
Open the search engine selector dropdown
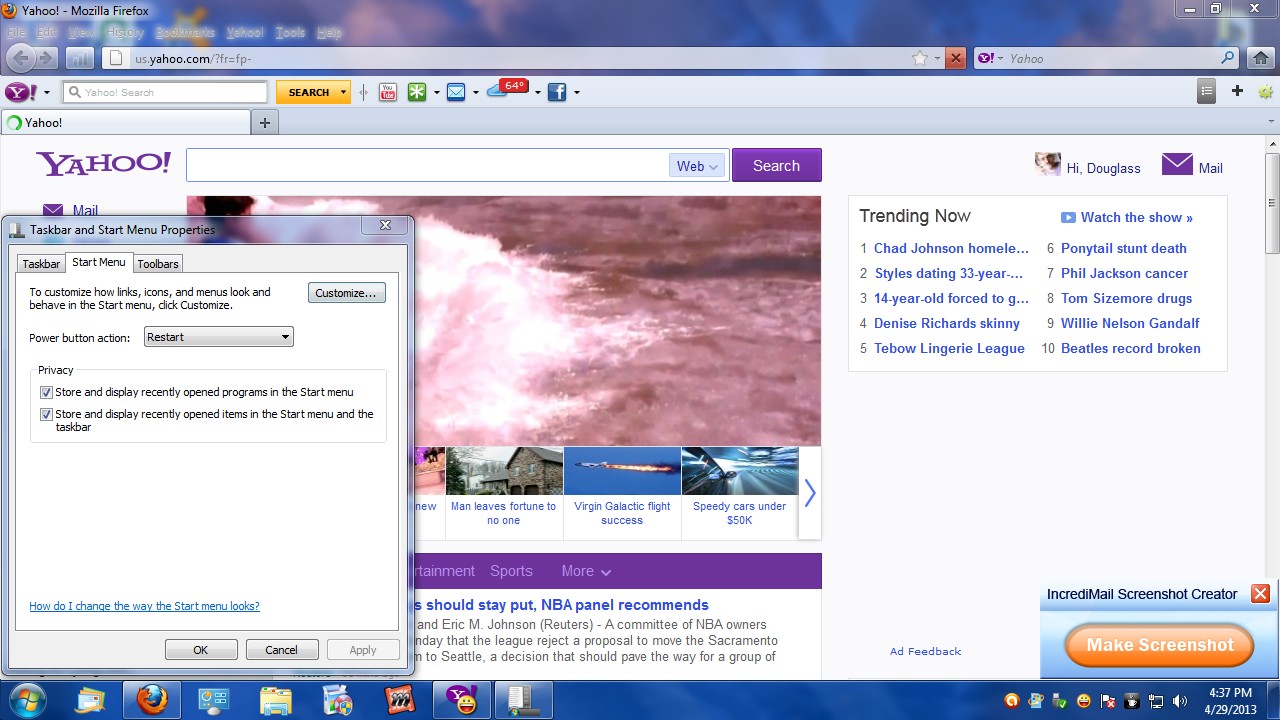[x=990, y=58]
